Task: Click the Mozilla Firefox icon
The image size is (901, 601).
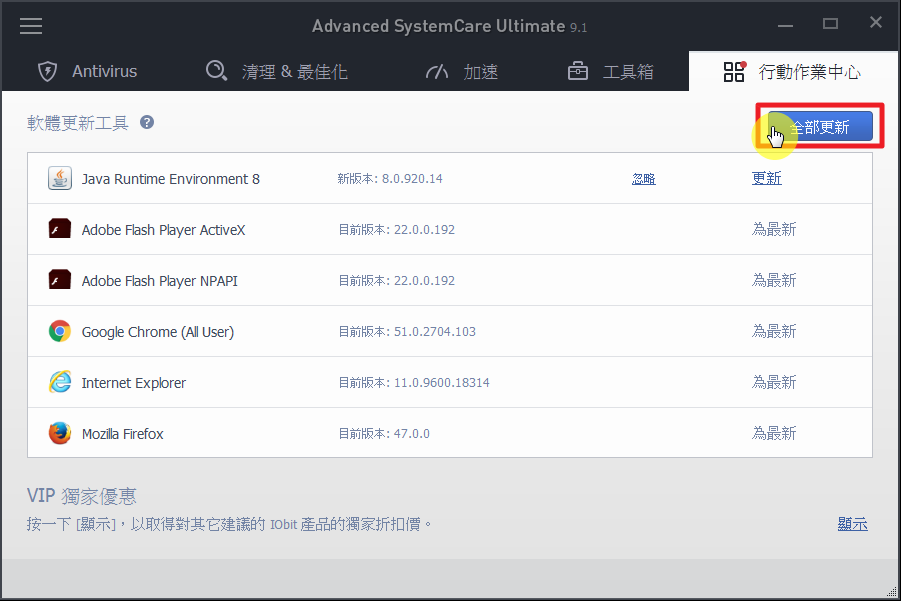Action: click(x=60, y=434)
